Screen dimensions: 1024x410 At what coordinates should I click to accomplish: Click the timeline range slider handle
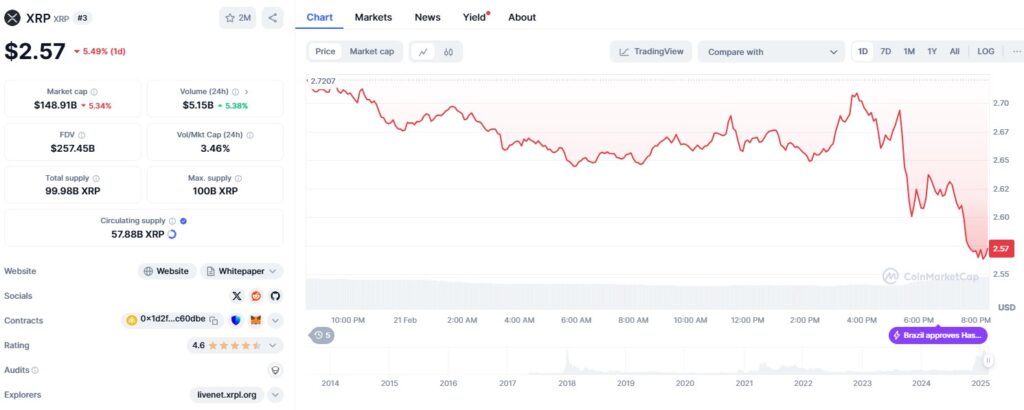pyautogui.click(x=988, y=361)
